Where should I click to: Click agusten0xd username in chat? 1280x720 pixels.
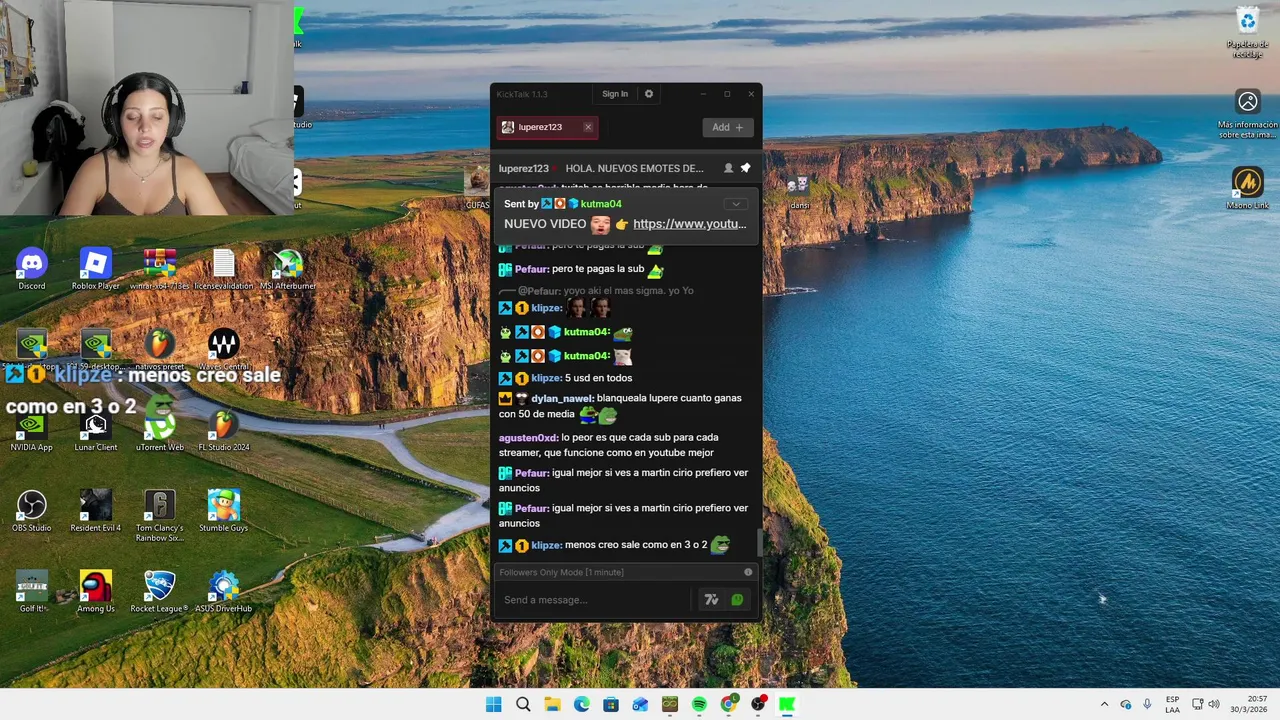click(528, 437)
